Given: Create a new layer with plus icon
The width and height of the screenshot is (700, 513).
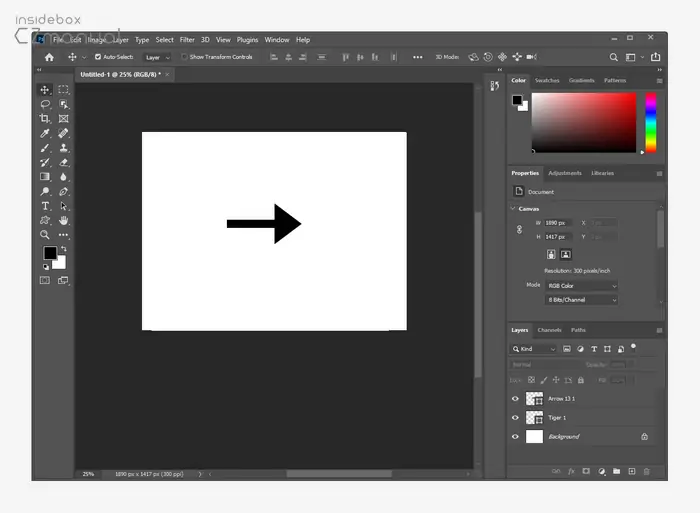Looking at the screenshot, I should pyautogui.click(x=631, y=471).
